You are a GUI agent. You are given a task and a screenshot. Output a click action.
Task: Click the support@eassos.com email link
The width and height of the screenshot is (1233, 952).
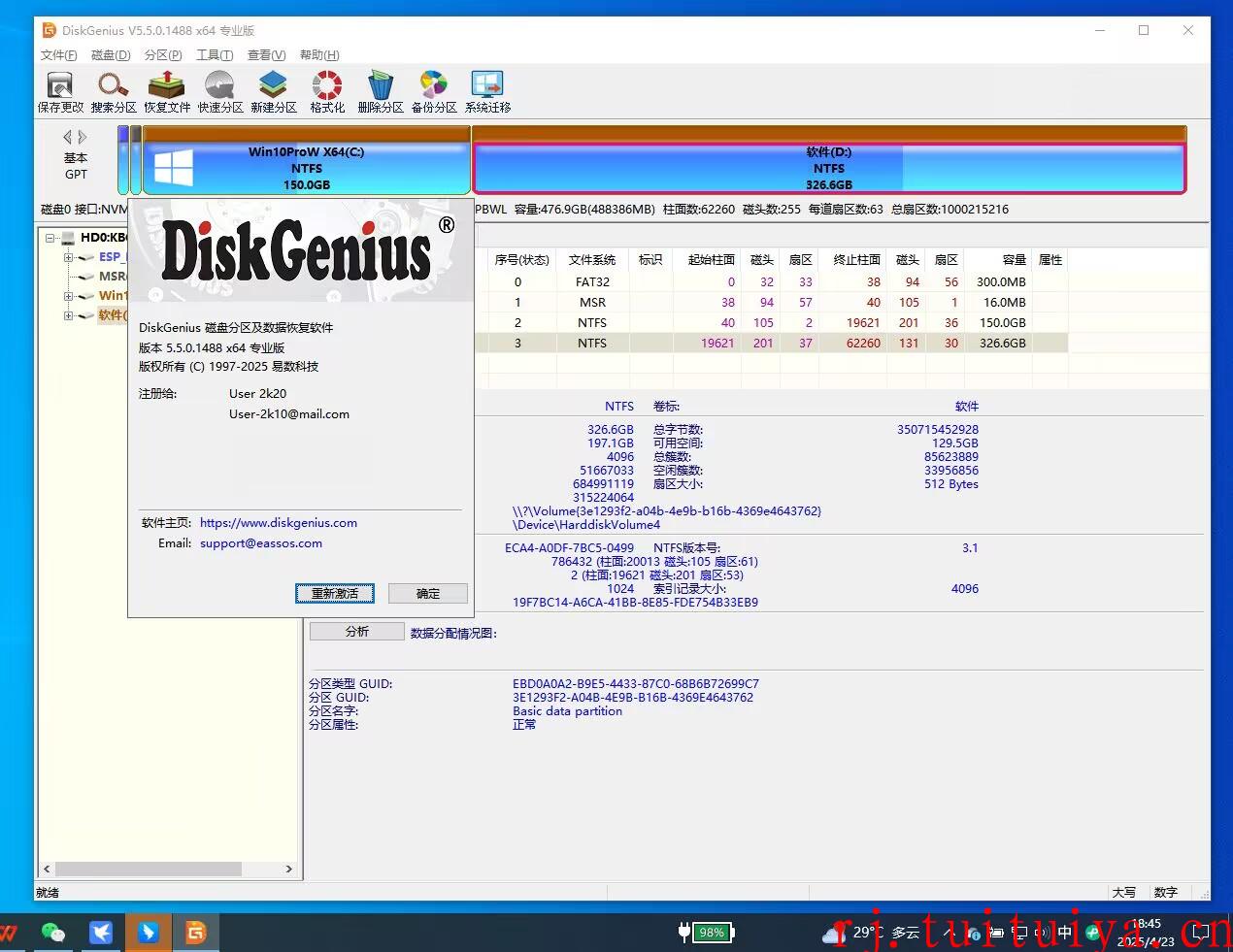[x=261, y=543]
